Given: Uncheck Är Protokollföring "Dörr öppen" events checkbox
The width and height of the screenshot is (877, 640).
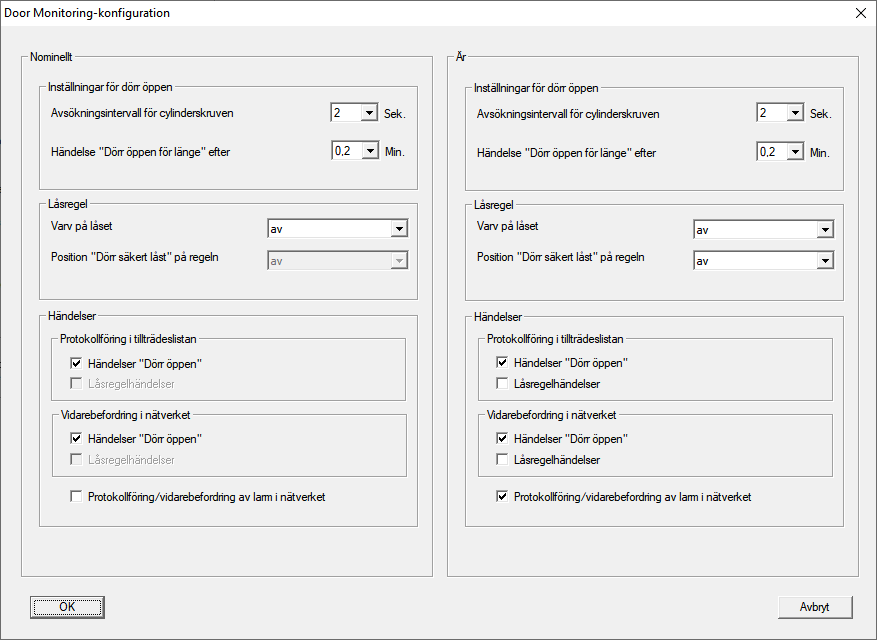Looking at the screenshot, I should pos(503,363).
